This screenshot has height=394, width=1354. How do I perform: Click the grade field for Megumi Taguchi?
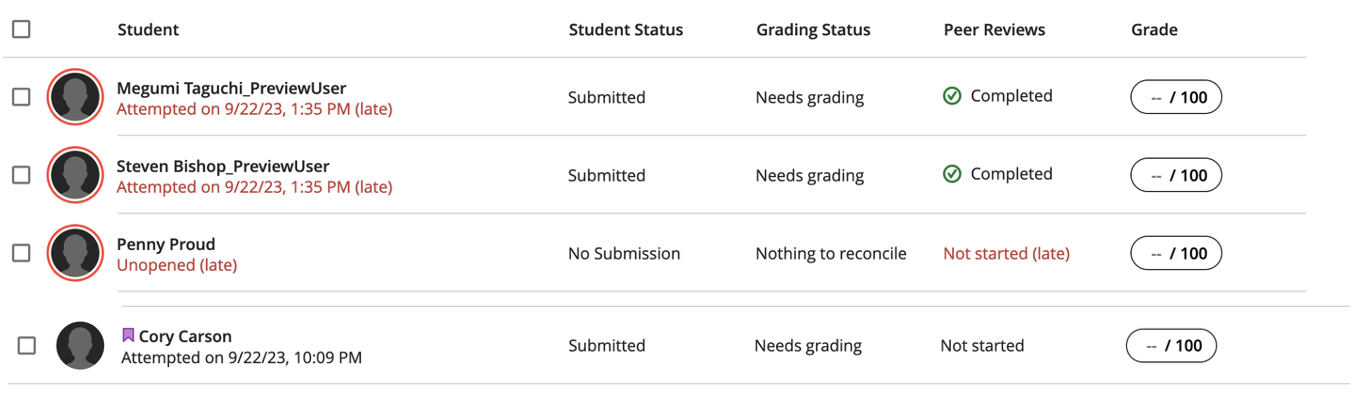1176,97
